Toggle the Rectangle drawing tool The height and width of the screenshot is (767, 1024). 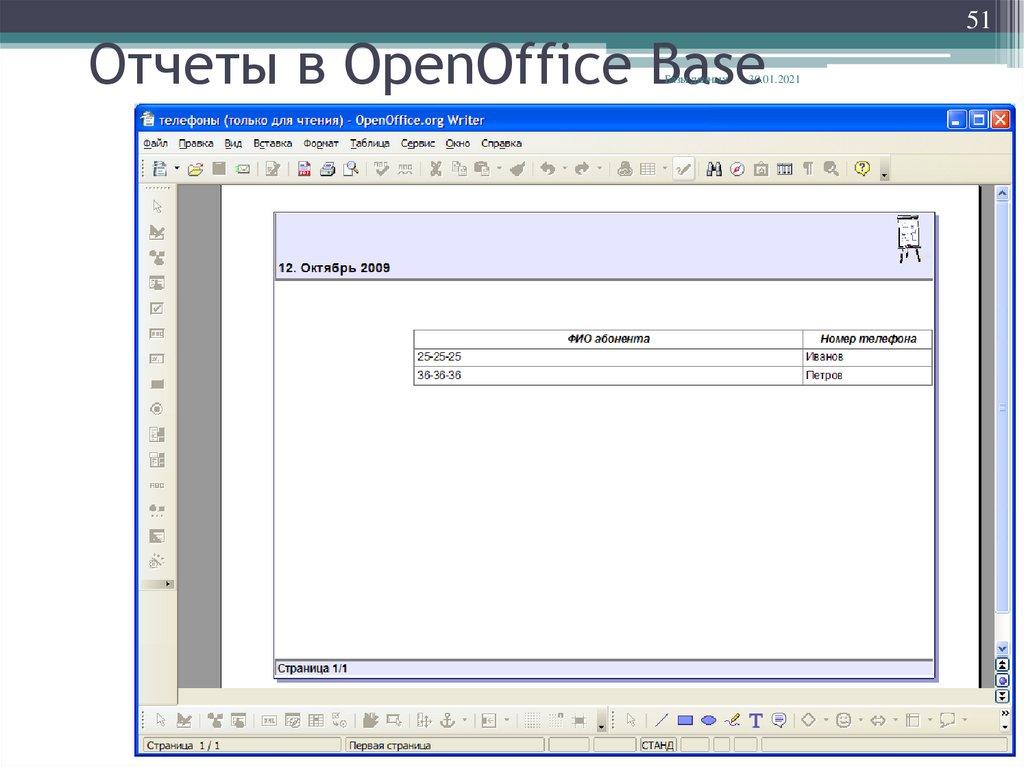pyautogui.click(x=685, y=719)
